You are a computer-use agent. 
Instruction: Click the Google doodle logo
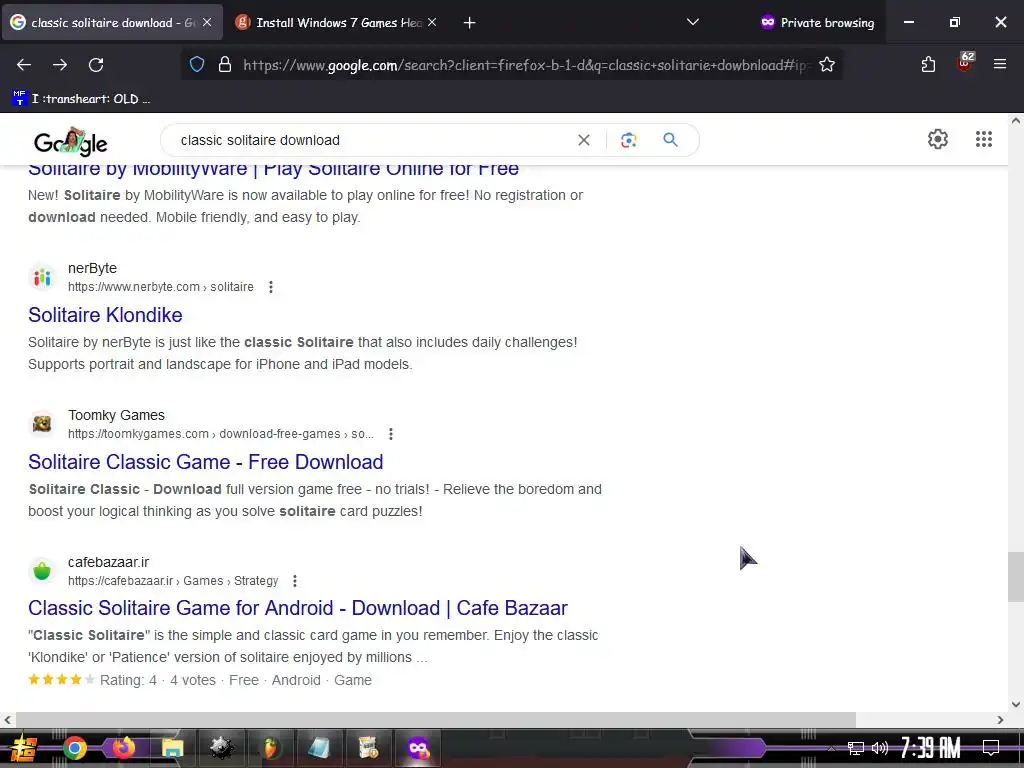tap(71, 141)
